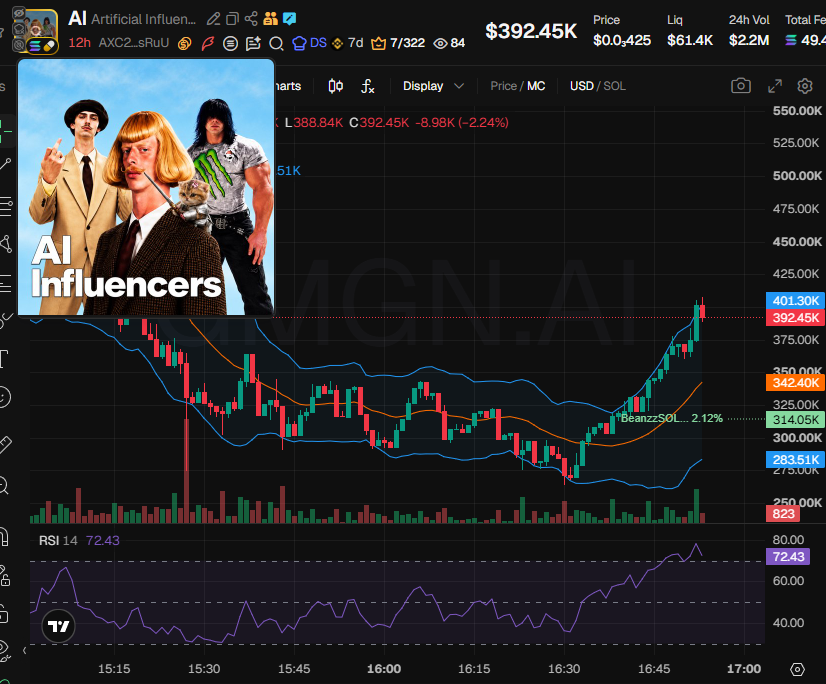826x684 pixels.
Task: Open candlestick chart style selector
Action: 336,86
